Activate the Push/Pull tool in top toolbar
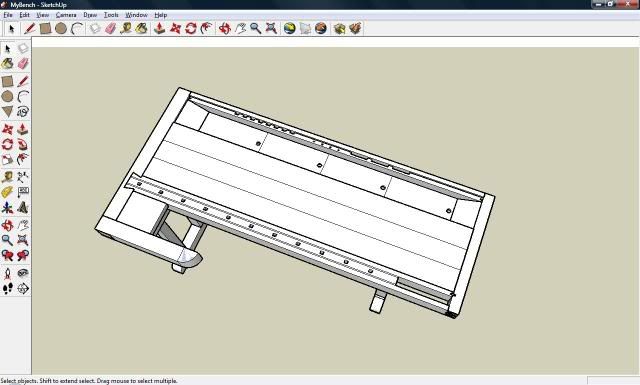Viewport: 640px width, 385px height. (x=160, y=29)
